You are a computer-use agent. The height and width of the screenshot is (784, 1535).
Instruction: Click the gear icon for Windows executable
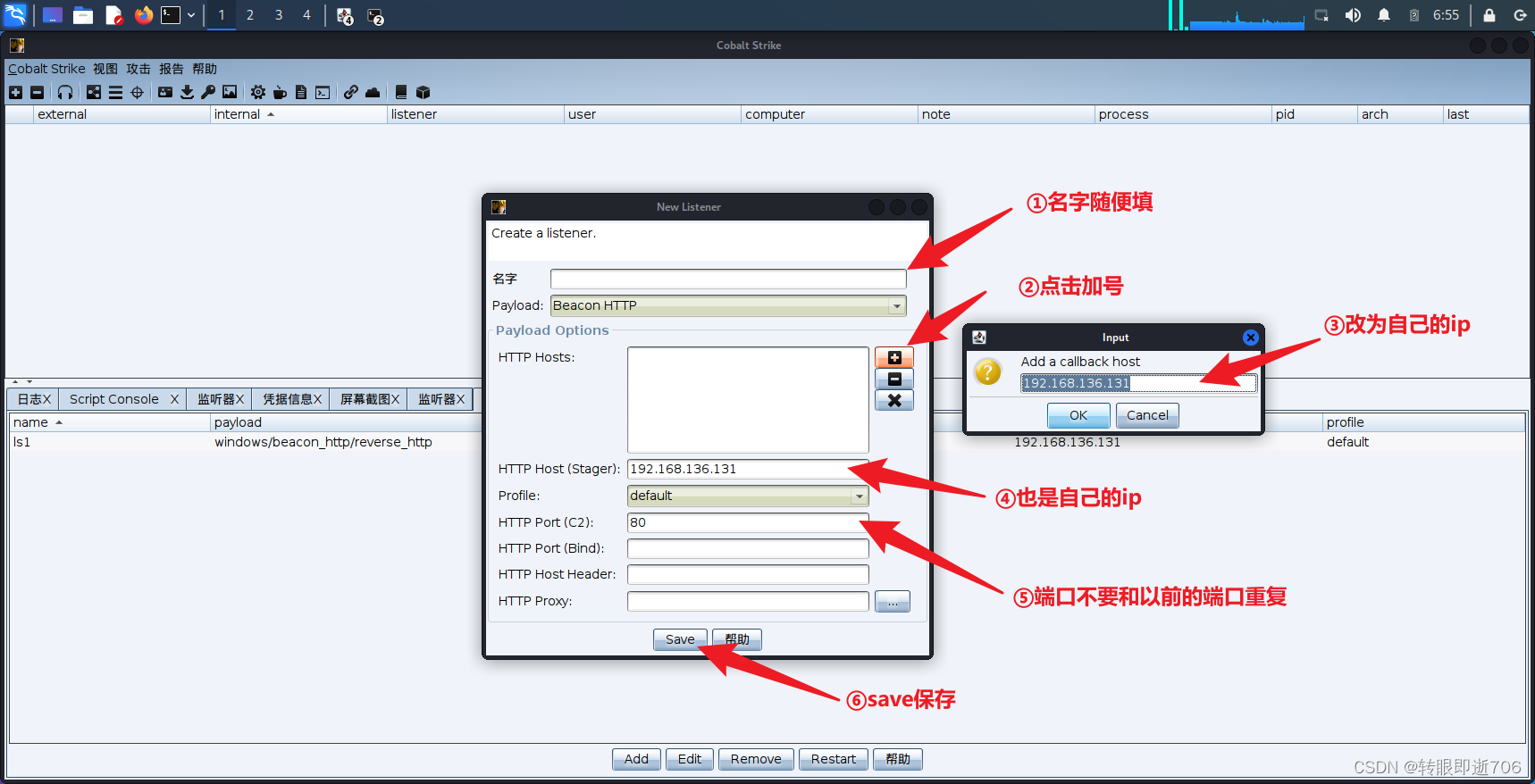[x=258, y=92]
